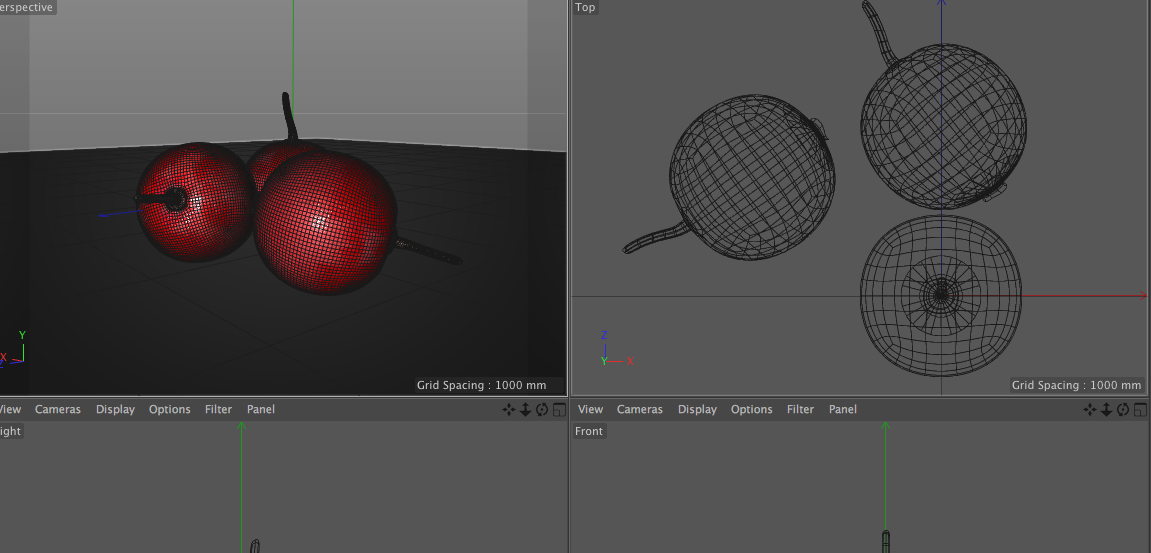This screenshot has width=1151, height=553.
Task: Select the front red cherry in Perspective view
Action: 324,222
